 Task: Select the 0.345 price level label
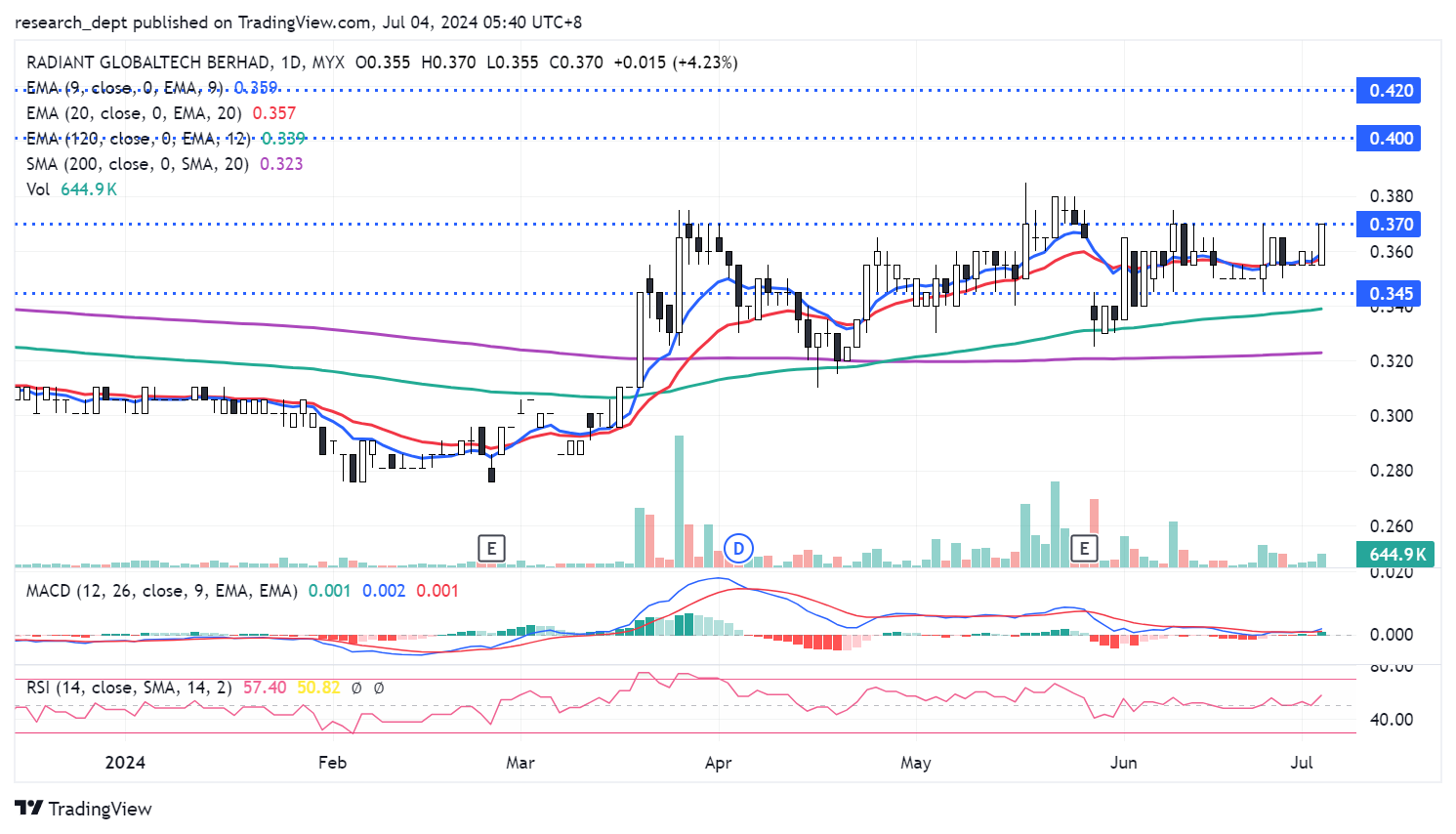[1389, 294]
